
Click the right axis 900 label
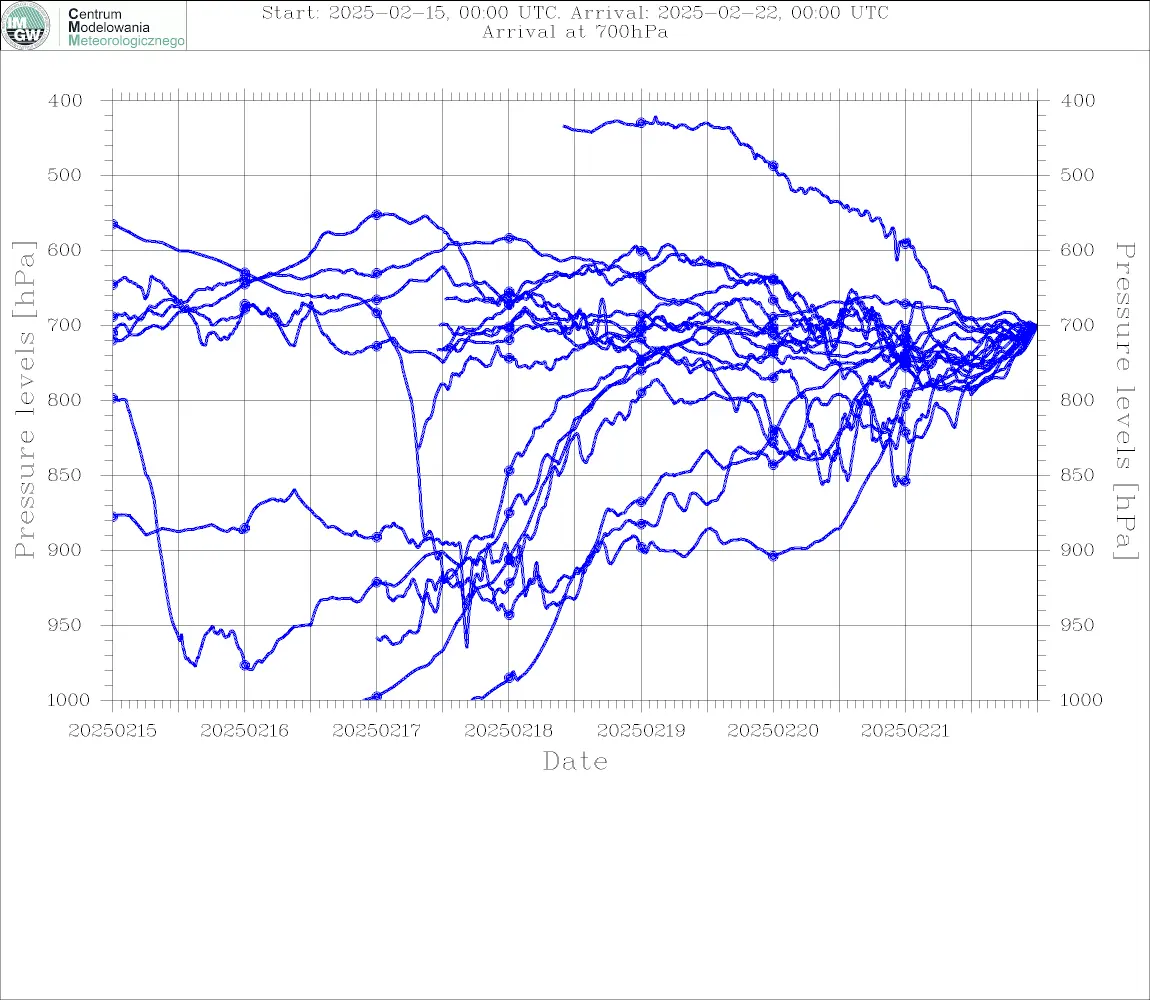[1077, 550]
